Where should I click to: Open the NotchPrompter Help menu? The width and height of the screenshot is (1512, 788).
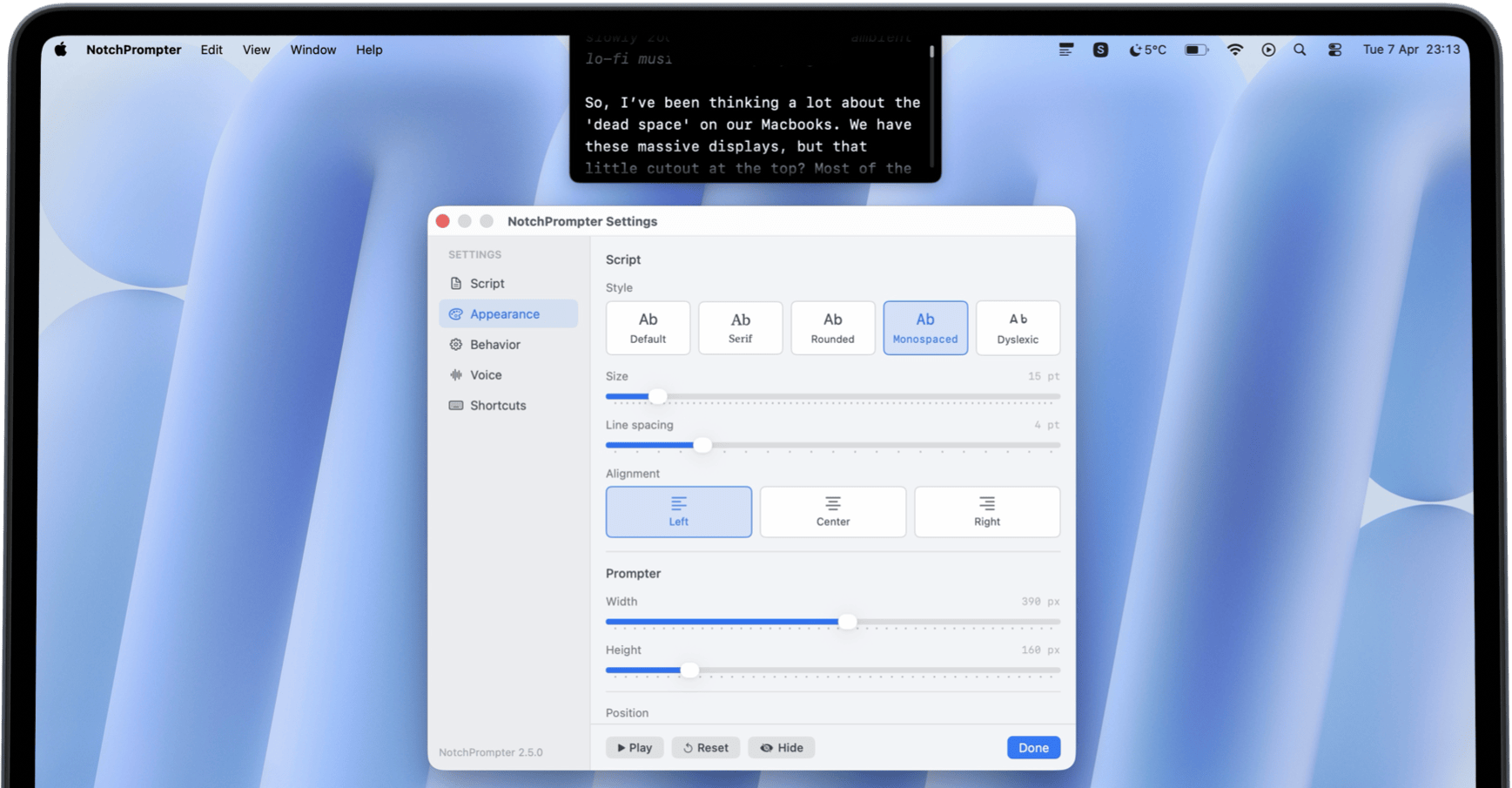[x=369, y=50]
